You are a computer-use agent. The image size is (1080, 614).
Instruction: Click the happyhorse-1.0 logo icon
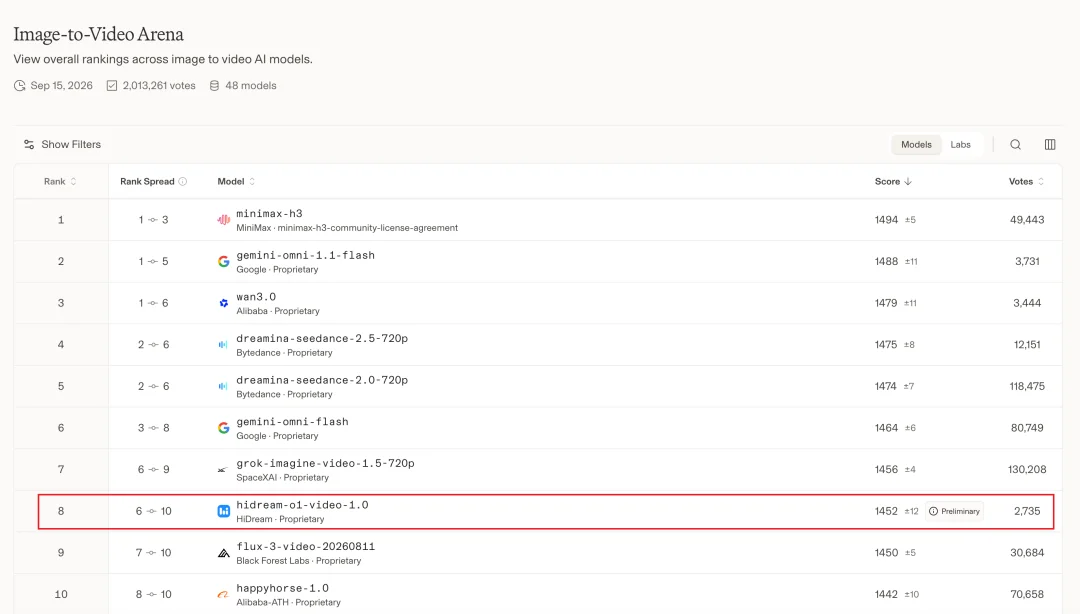222,595
